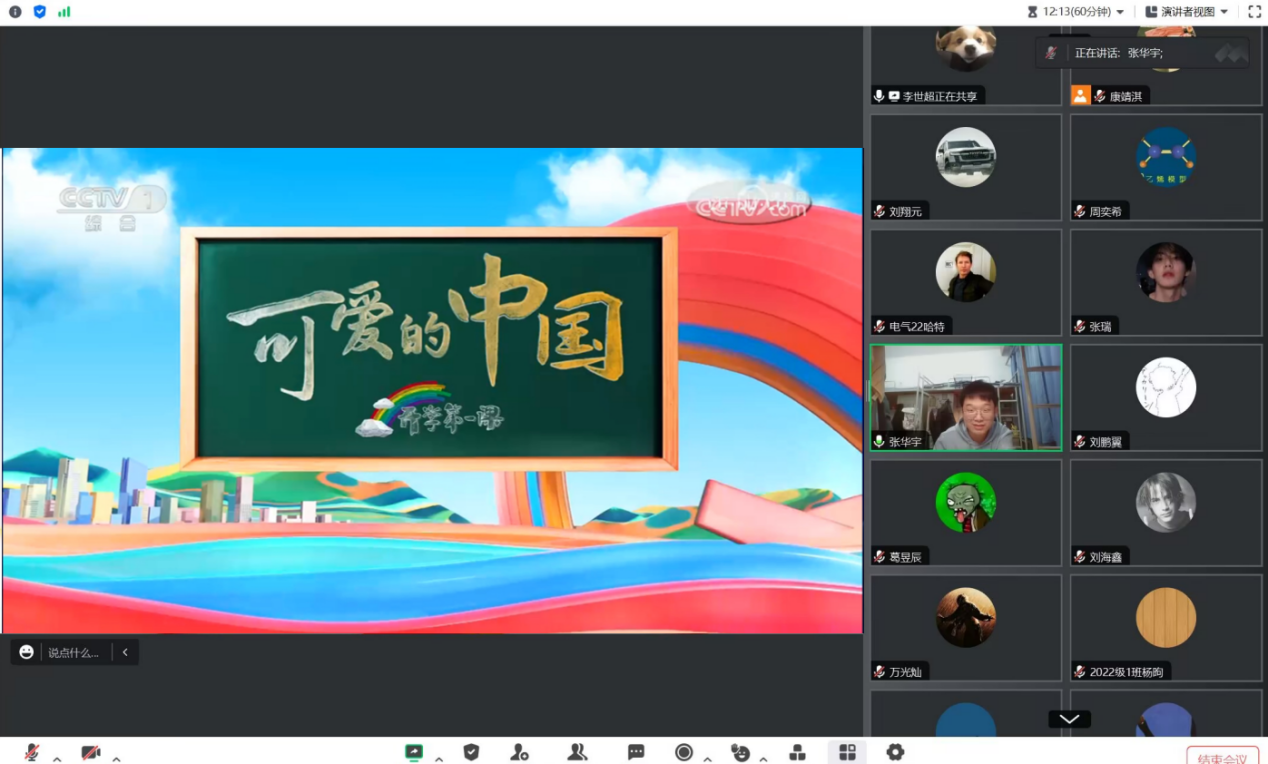1268x764 pixels.
Task: Click the muted mic icon beside 2022级1班杨昫
Action: (x=1080, y=671)
